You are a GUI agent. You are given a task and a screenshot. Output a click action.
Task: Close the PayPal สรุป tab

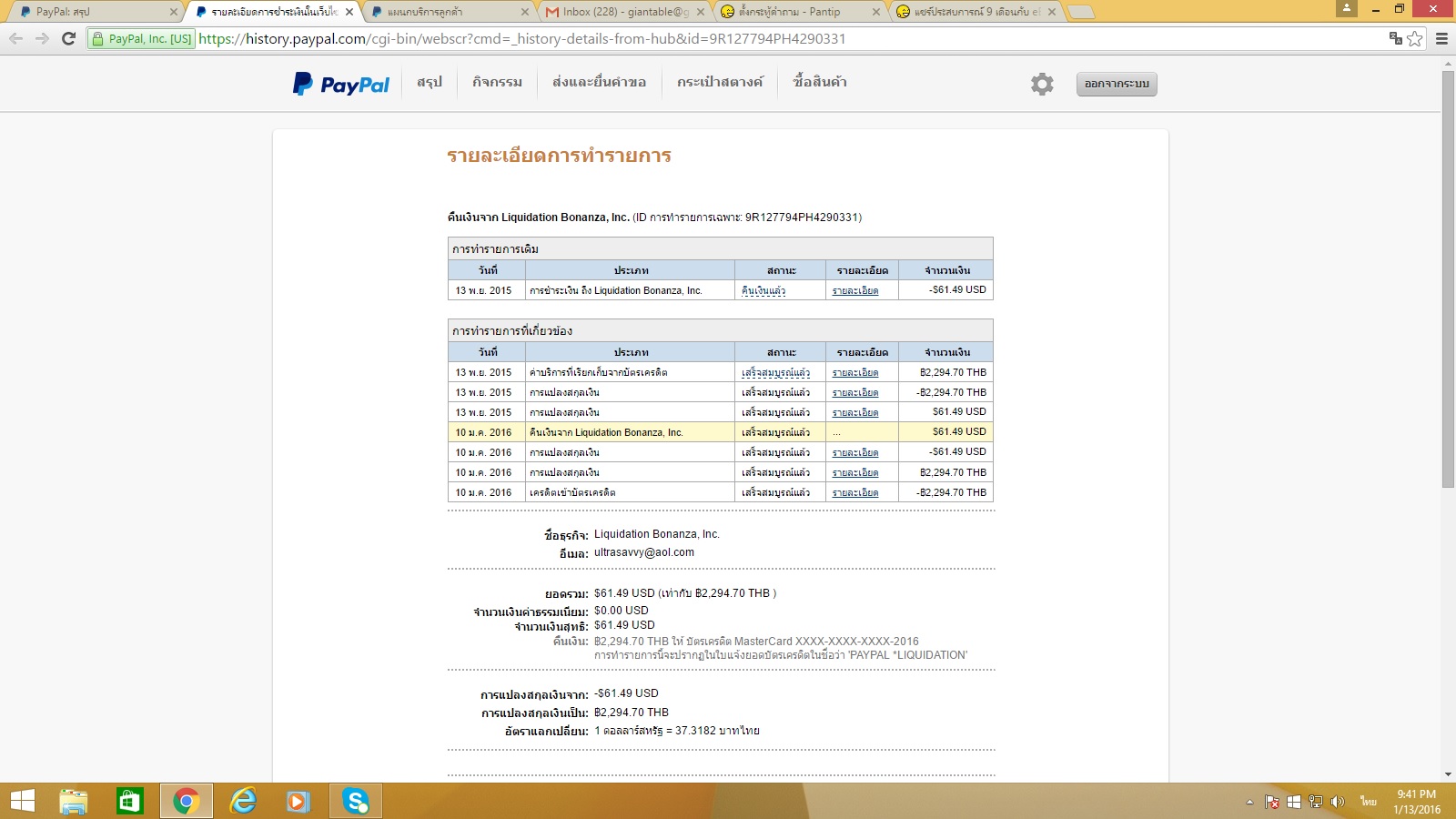point(174,12)
